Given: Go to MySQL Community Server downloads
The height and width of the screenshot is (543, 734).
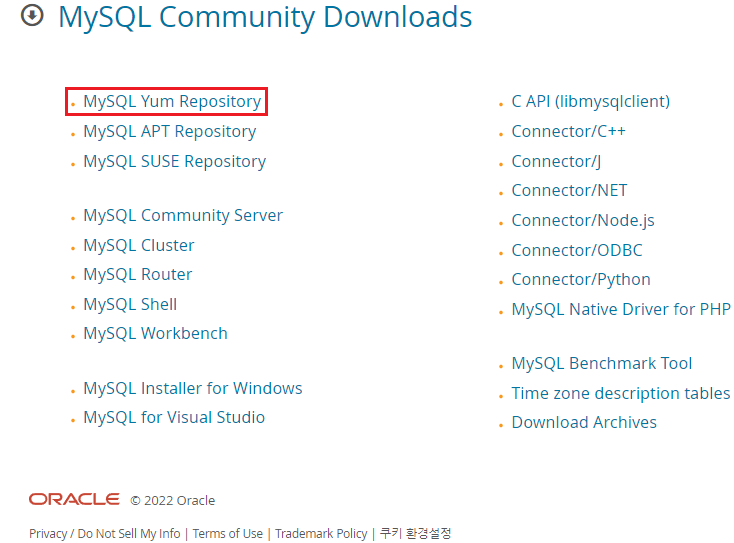Looking at the screenshot, I should tap(183, 215).
